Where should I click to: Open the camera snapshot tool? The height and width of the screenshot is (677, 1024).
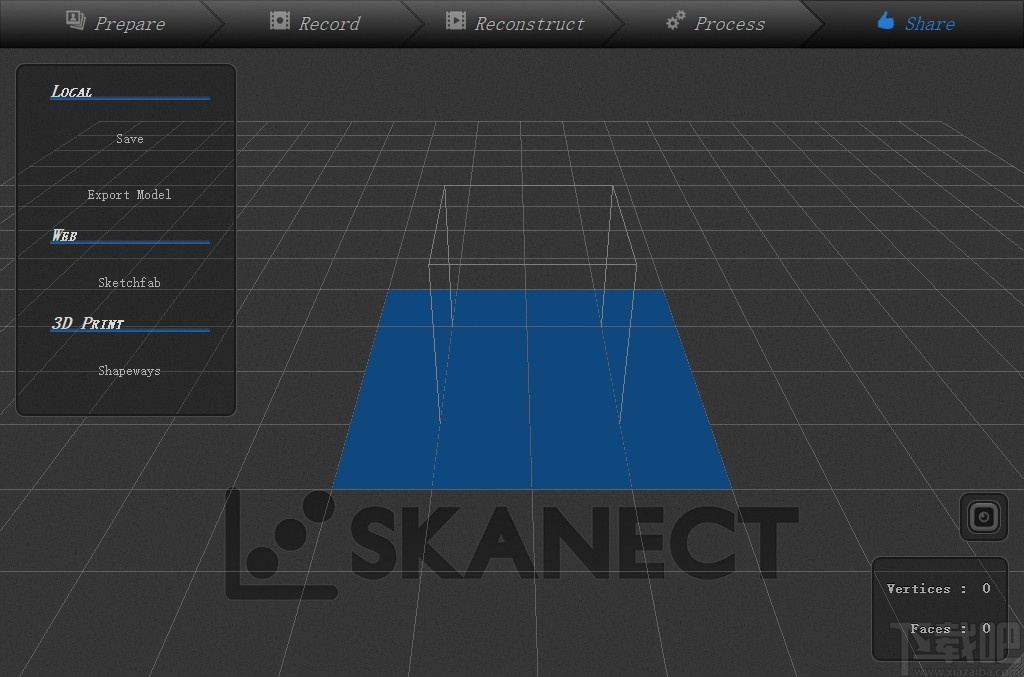983,517
